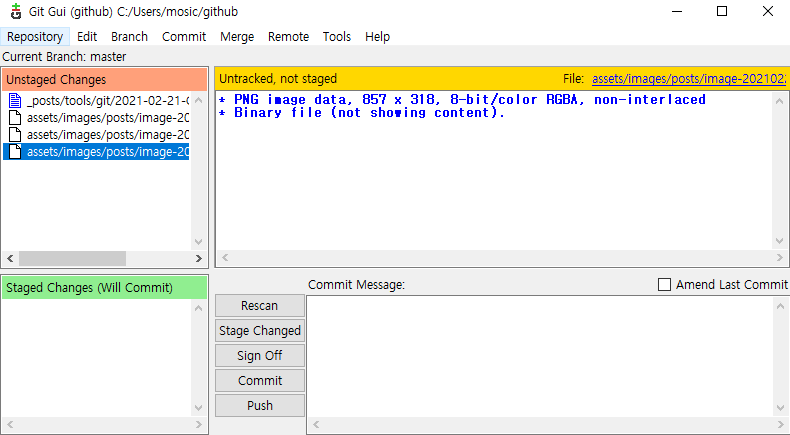
Task: Click the file icon of the third unstaged entry
Action: coord(15,135)
